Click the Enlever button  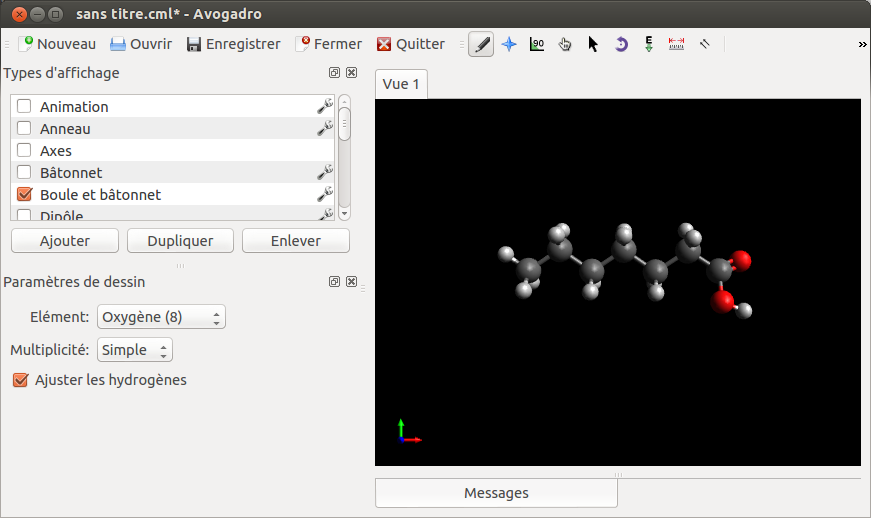(296, 241)
